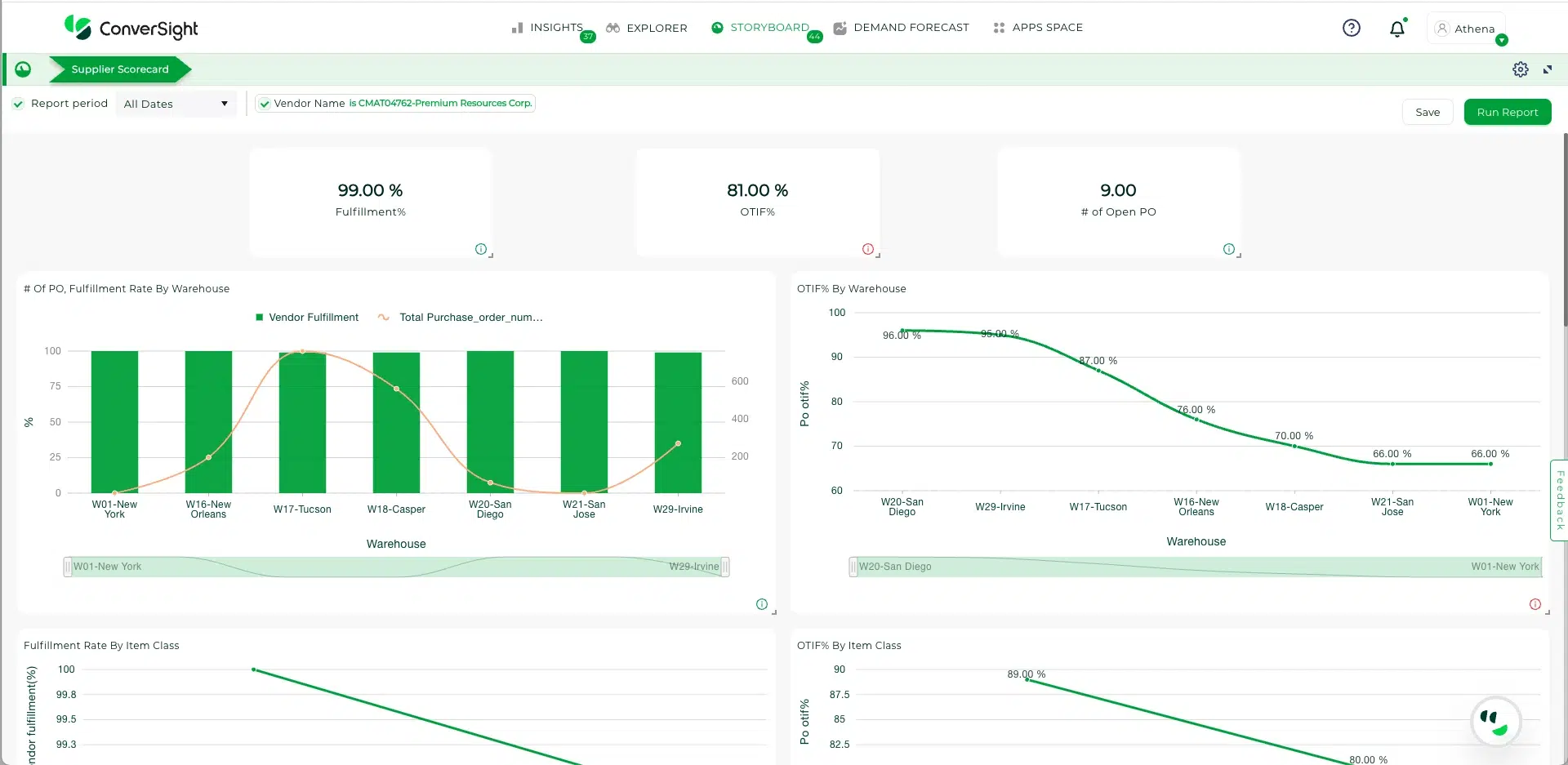The image size is (1568, 765).
Task: Open the Athena chat assistant bubble
Action: coord(1495,722)
